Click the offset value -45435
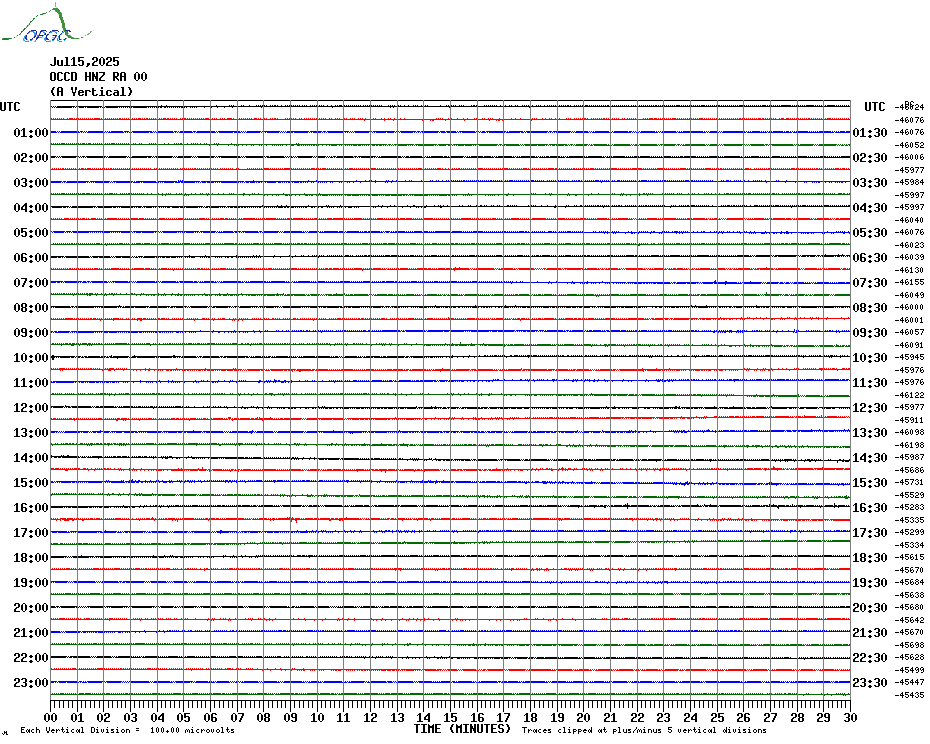The height and width of the screenshot is (744, 930). point(909,695)
